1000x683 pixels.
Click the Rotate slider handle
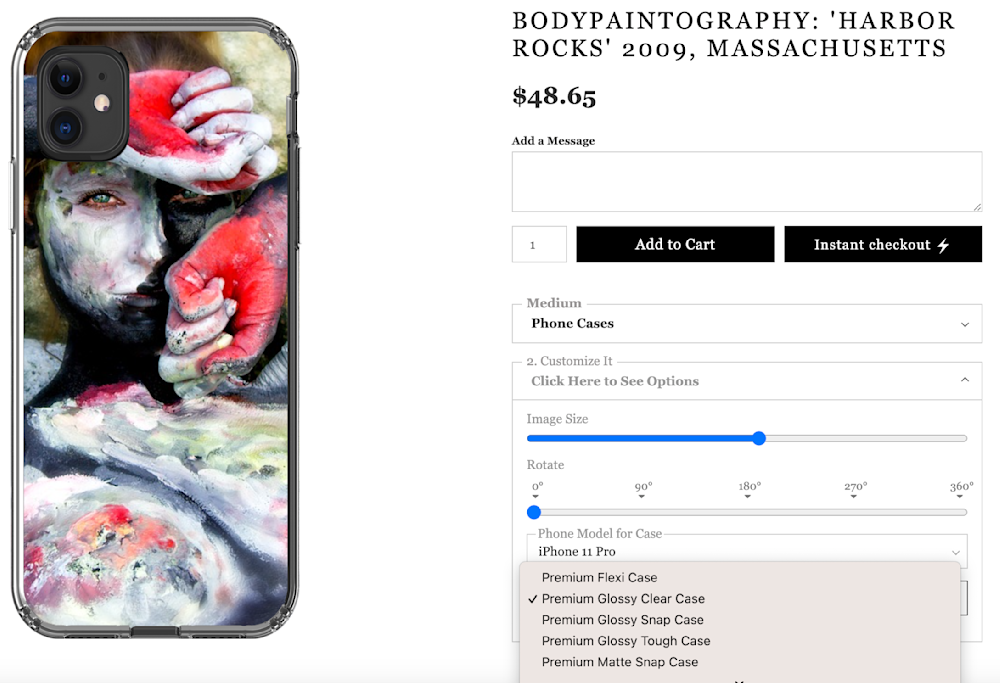[x=534, y=512]
